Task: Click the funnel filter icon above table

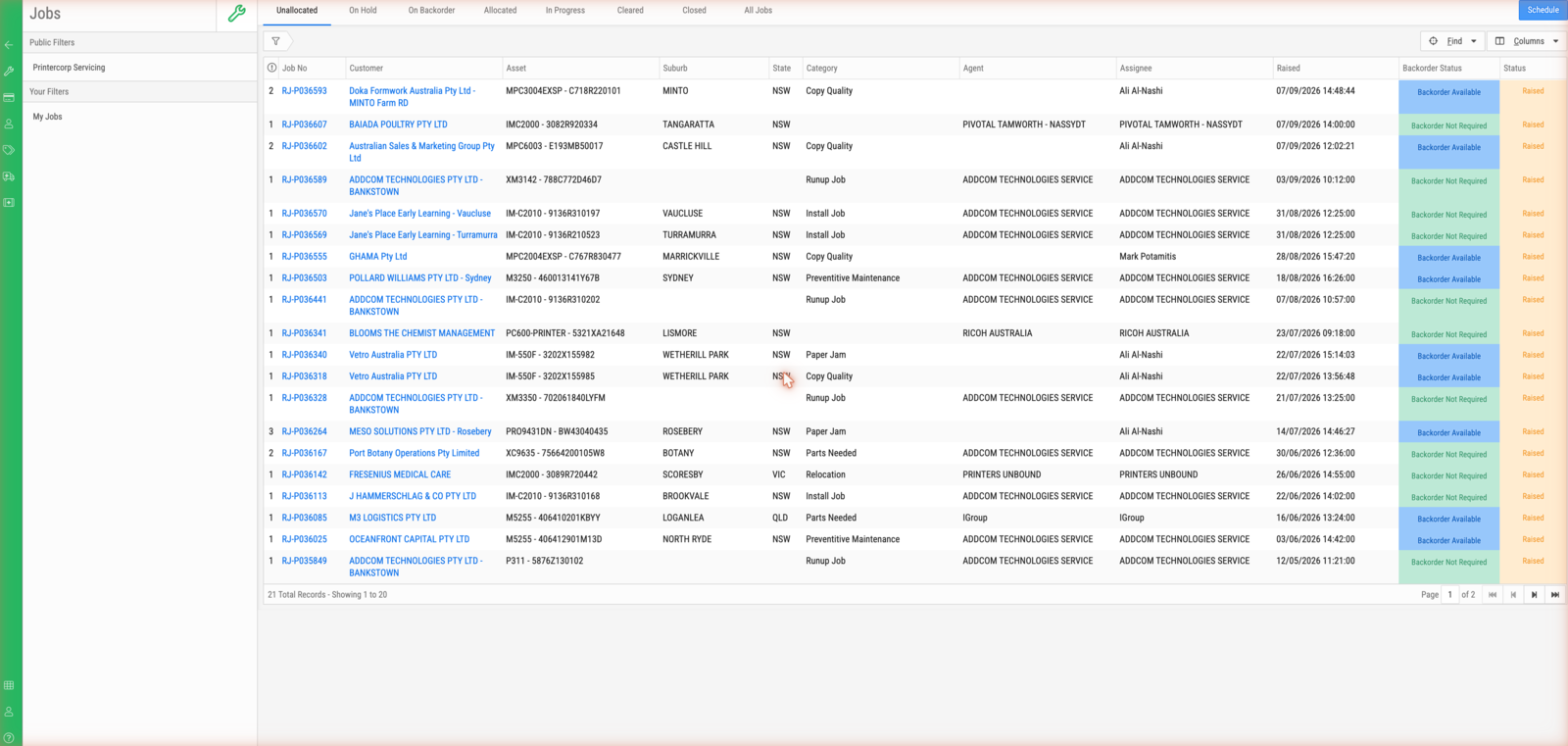Action: 276,41
